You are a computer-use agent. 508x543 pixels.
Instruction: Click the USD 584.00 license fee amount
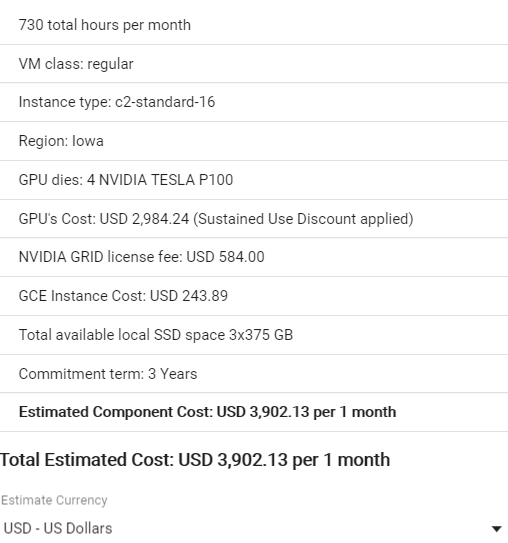coord(225,257)
